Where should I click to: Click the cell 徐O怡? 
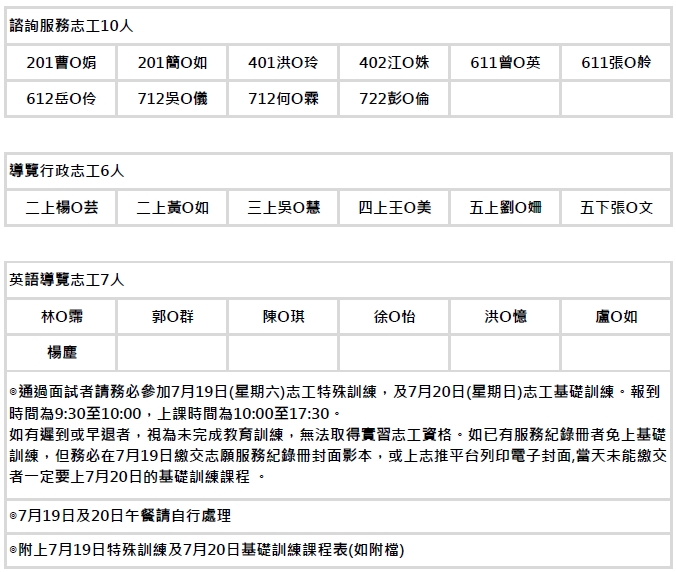(x=394, y=317)
